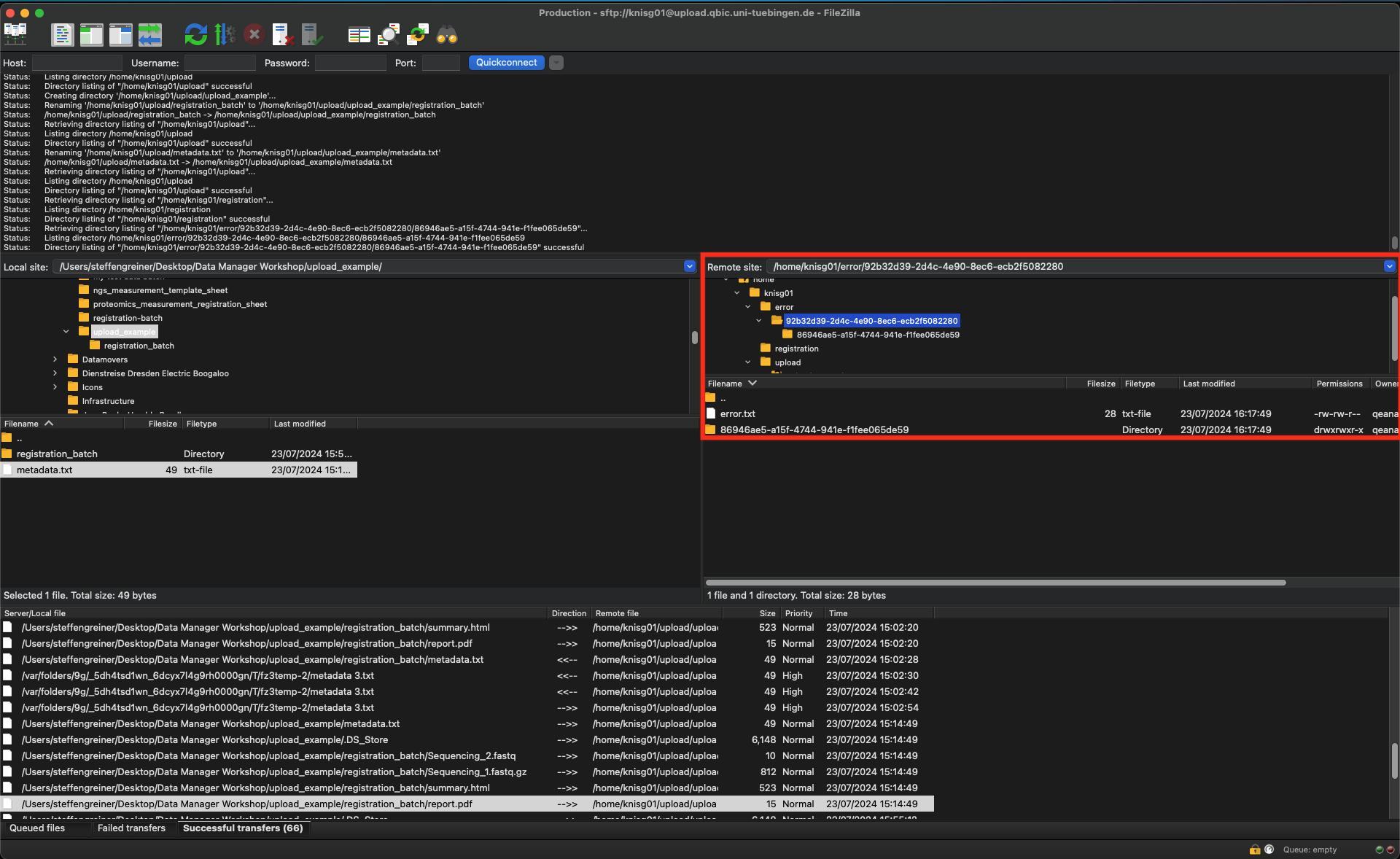Click folder icon of remote 'upload' directory
This screenshot has width=1400, height=859.
click(x=765, y=362)
